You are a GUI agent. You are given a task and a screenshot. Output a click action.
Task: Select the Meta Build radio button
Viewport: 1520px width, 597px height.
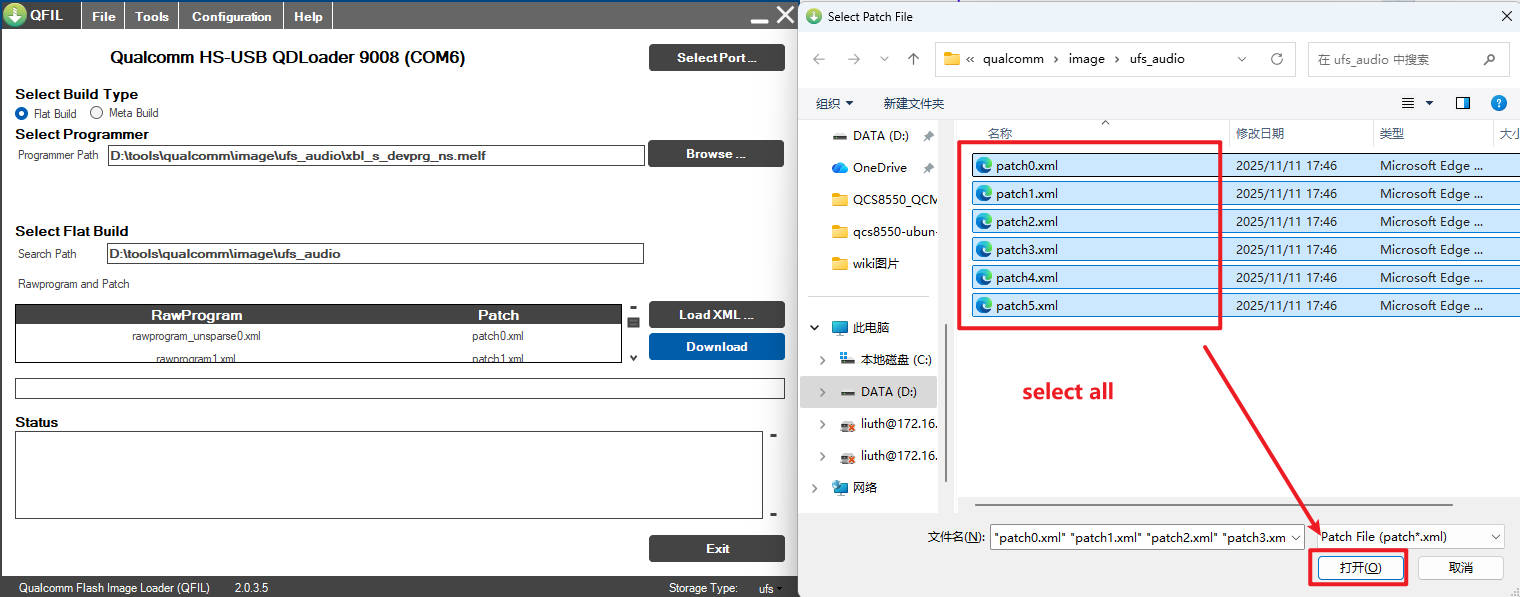[97, 113]
